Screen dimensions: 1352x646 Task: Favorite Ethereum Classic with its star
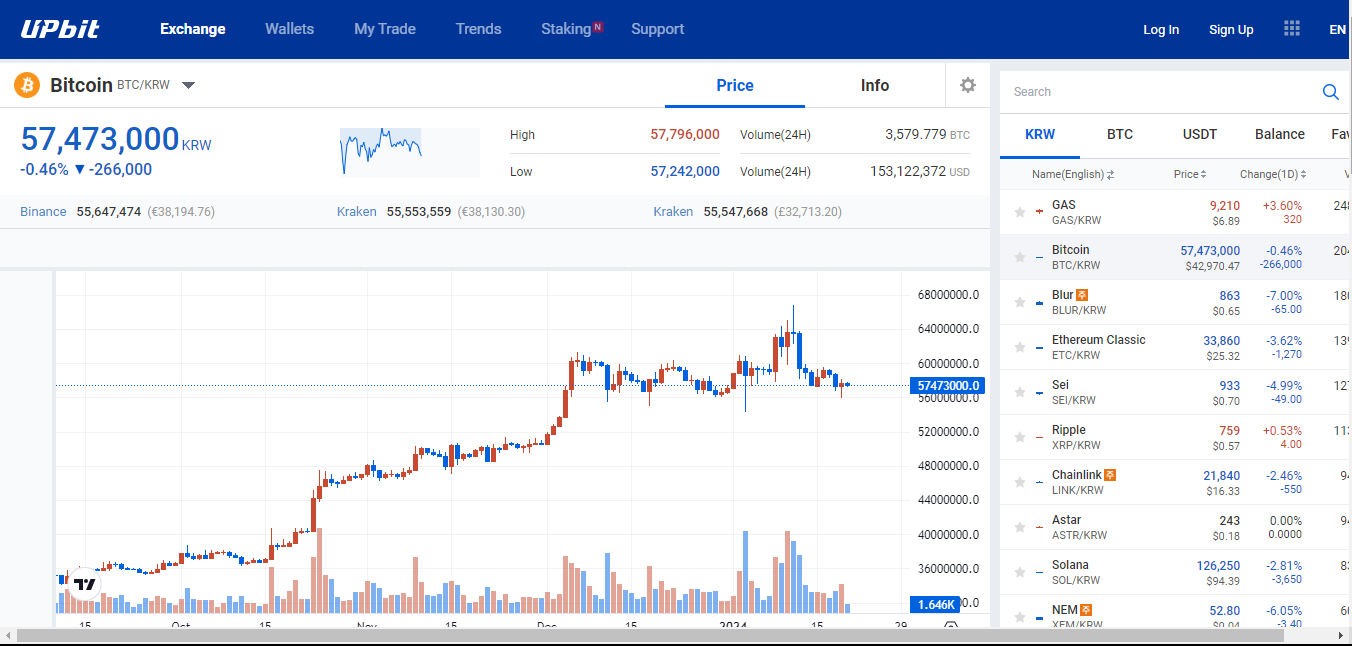point(1020,347)
